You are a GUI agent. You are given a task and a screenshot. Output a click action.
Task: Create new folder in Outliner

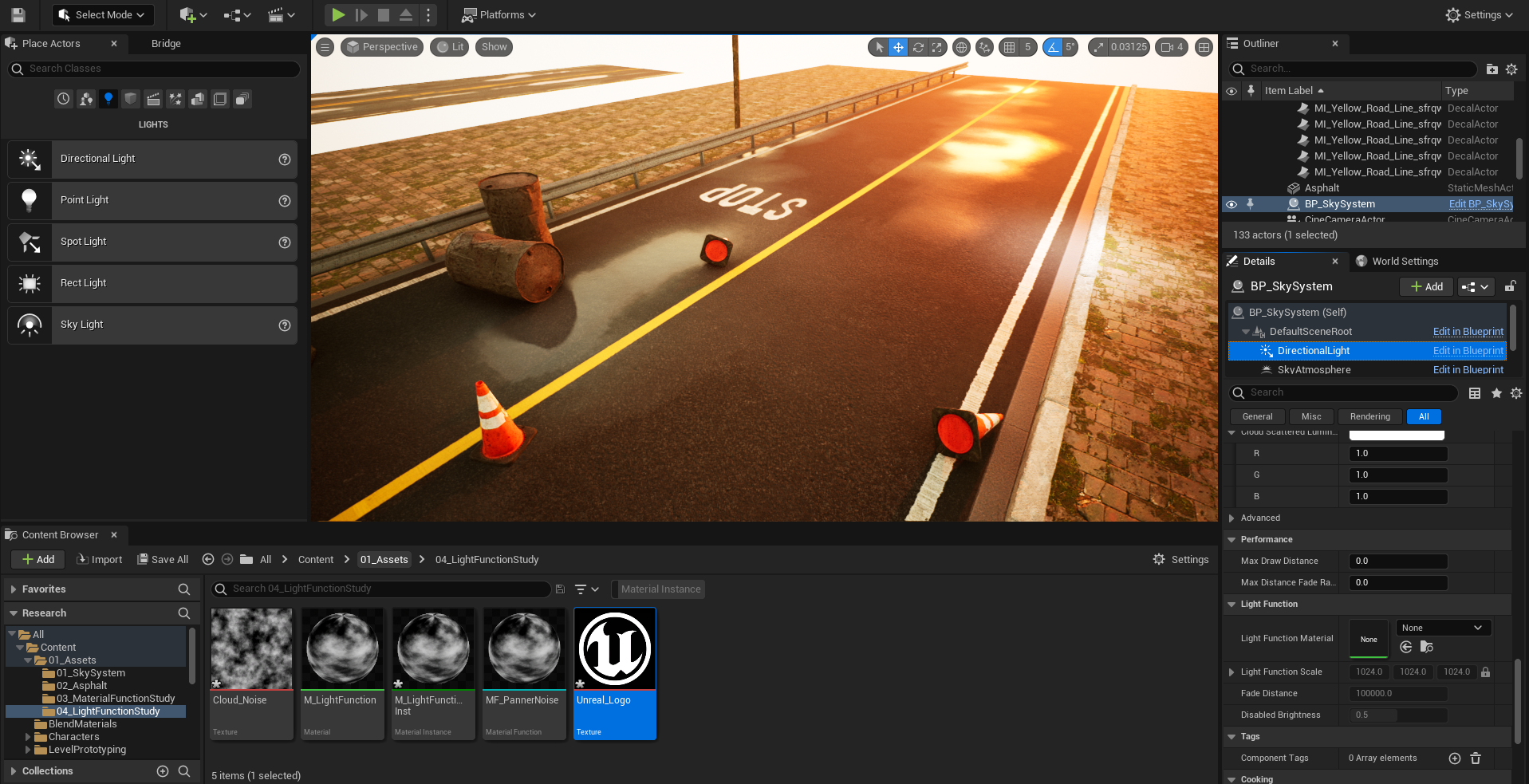1492,69
